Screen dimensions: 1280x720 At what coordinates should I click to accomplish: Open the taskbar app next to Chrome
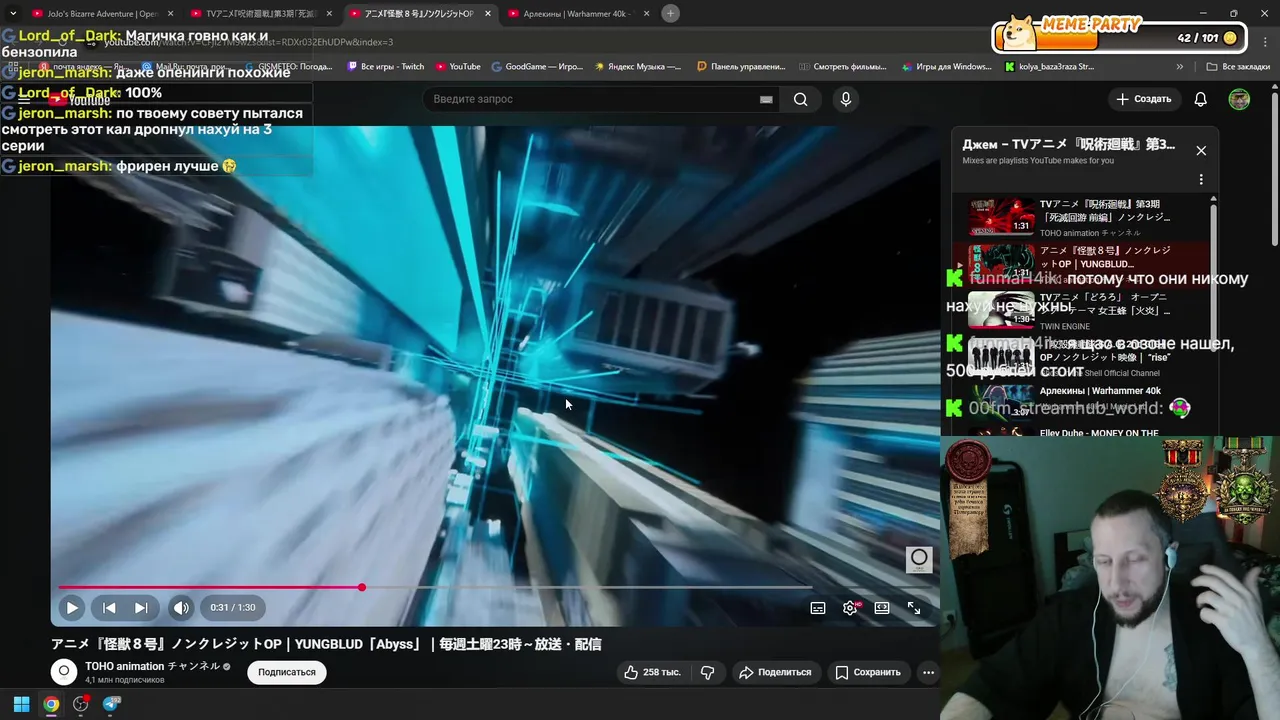tap(81, 704)
